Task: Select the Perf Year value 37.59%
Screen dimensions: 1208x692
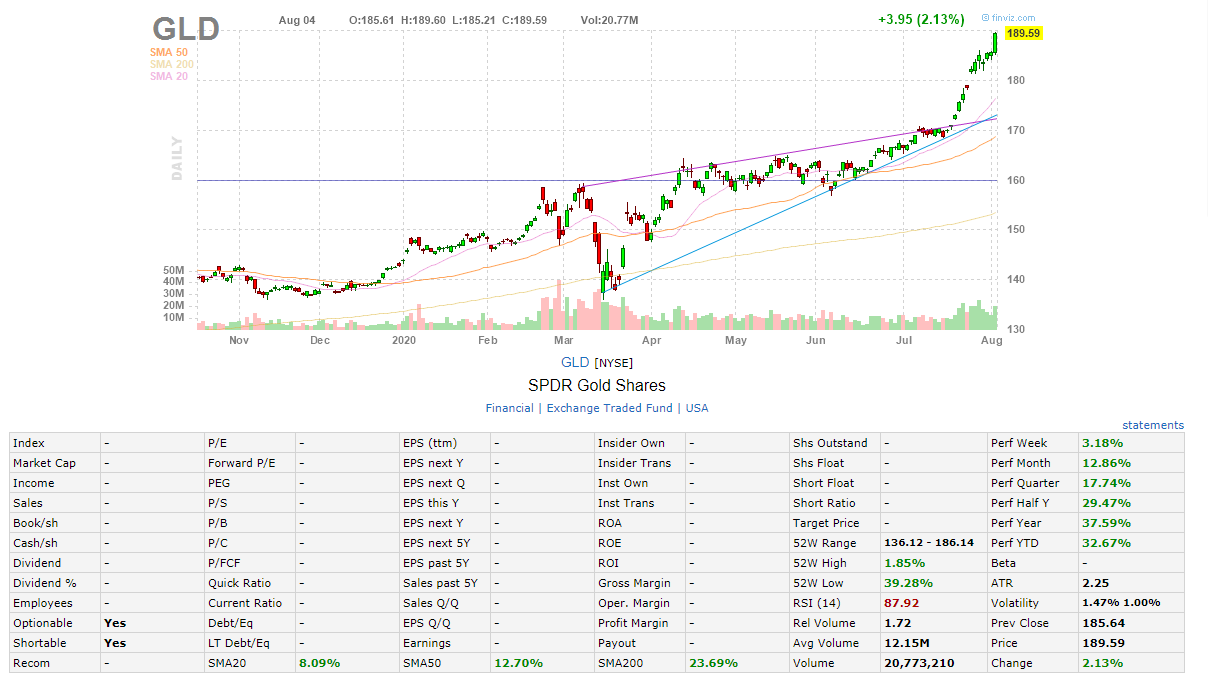Action: coord(1106,523)
